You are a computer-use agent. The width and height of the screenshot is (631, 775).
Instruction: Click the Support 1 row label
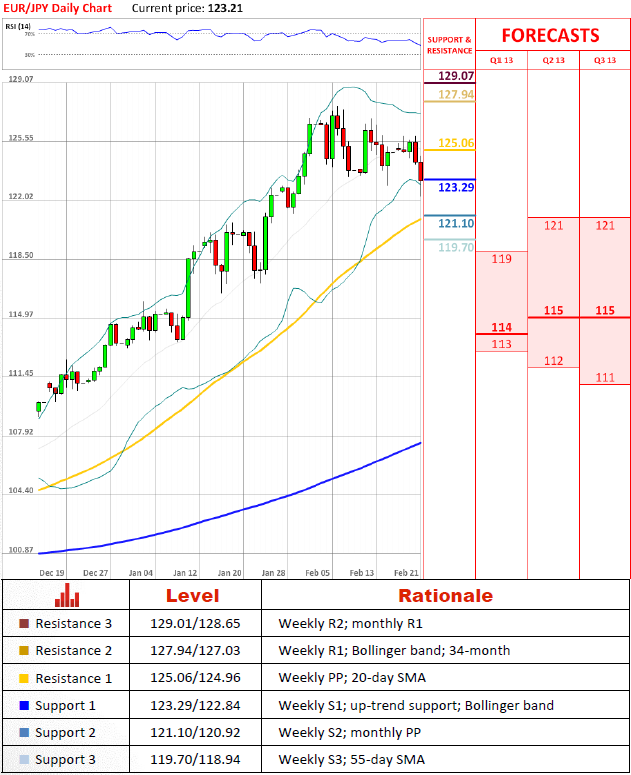coord(65,706)
